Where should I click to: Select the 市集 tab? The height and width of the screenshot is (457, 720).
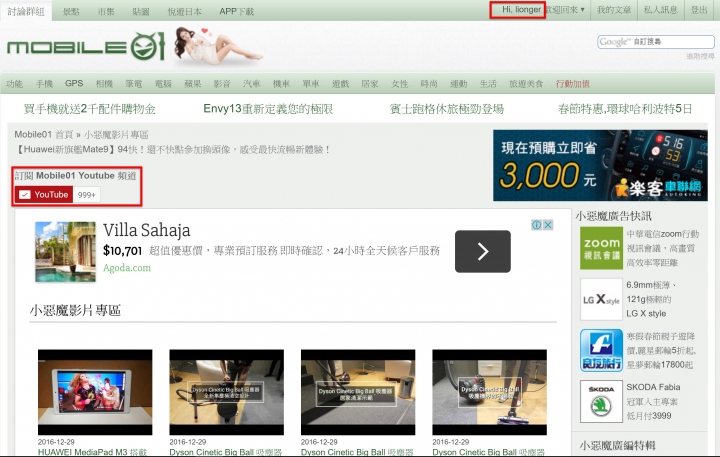[106, 11]
